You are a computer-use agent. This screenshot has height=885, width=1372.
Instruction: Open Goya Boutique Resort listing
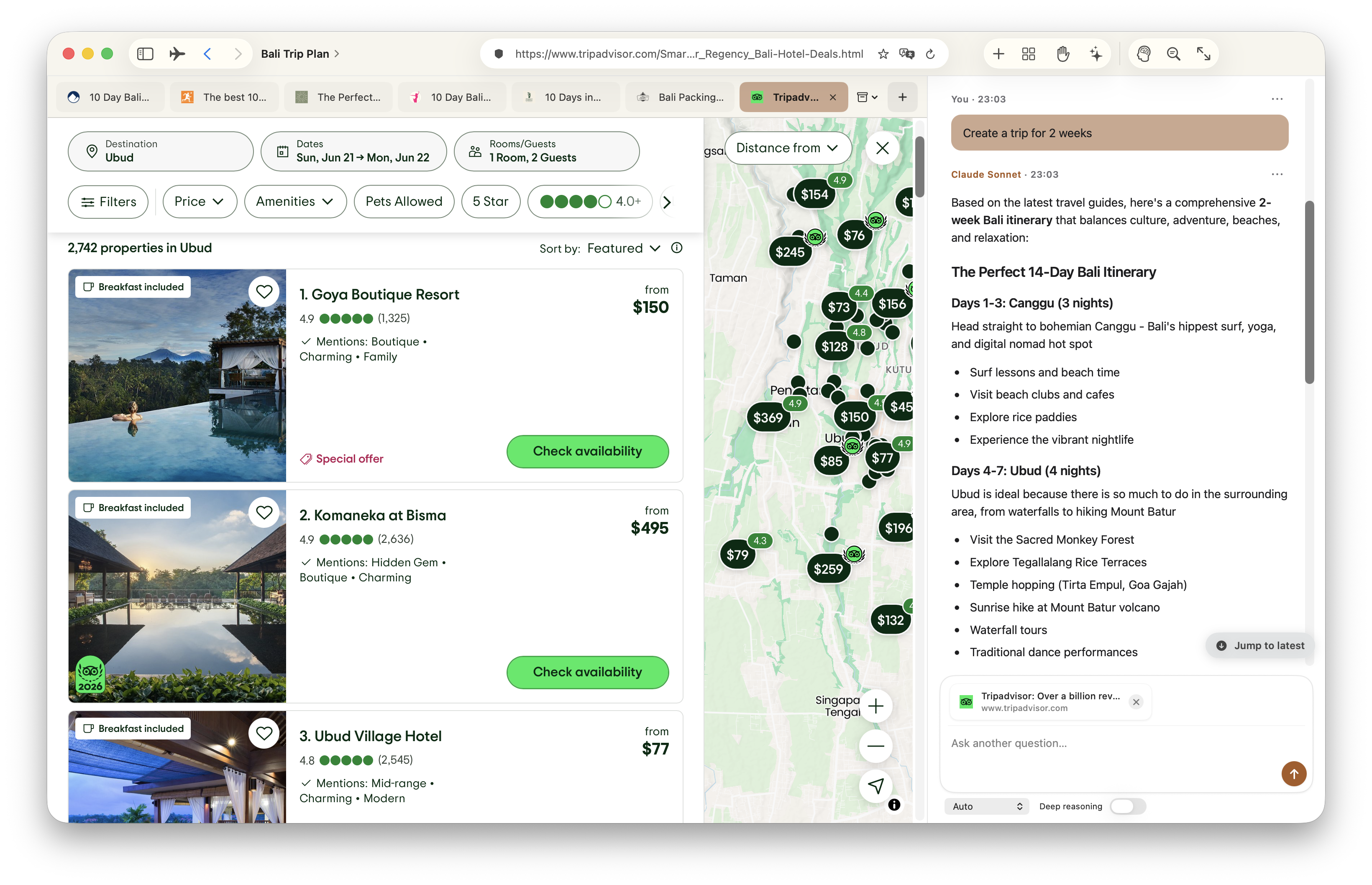(379, 295)
